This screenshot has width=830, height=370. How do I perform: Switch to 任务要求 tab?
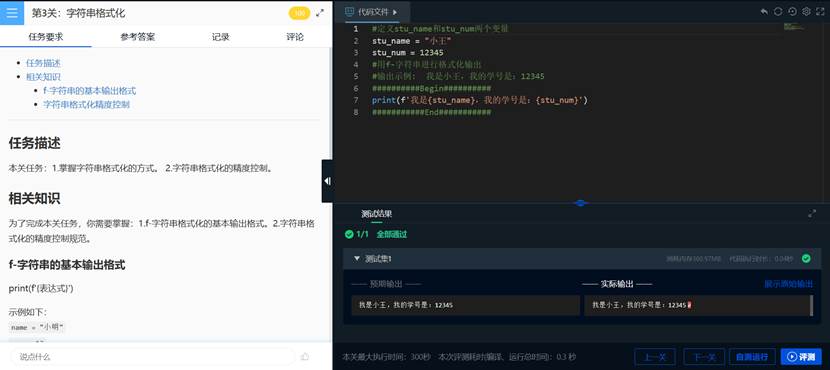[46, 37]
